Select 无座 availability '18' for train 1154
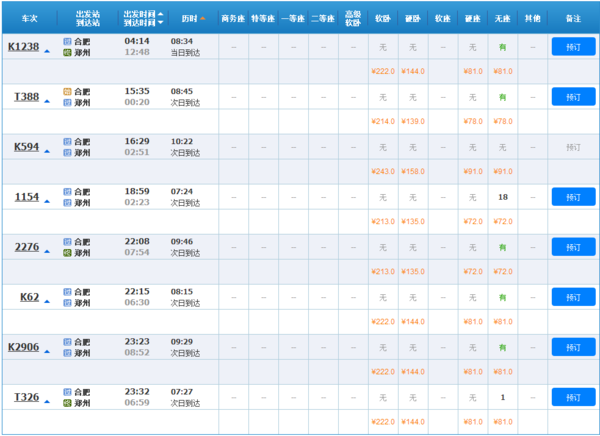The height and width of the screenshot is (436, 600). (503, 197)
